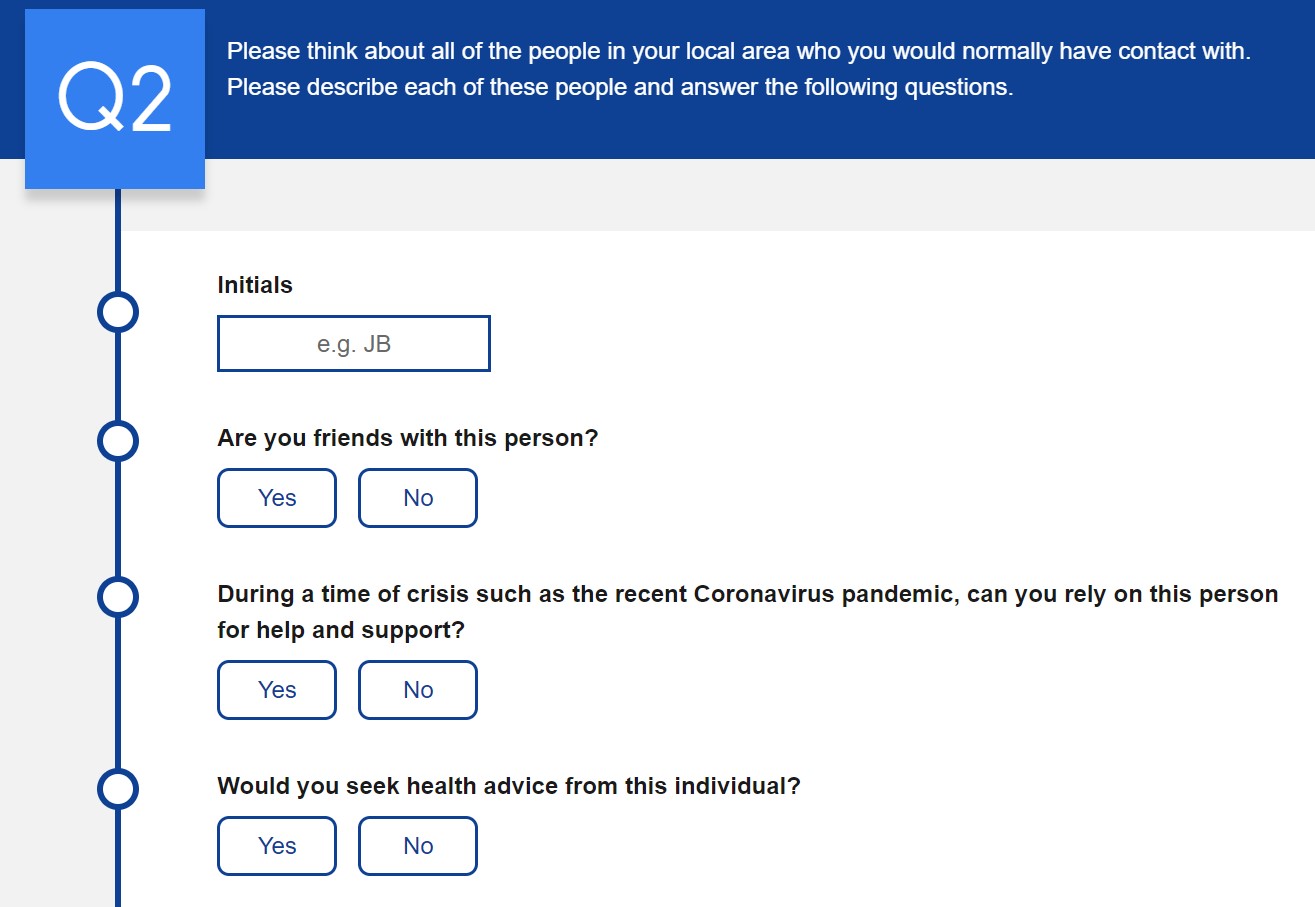Click the Coronavirus pandemic crisis question text
Image resolution: width=1315 pixels, height=907 pixels.
tap(747, 594)
